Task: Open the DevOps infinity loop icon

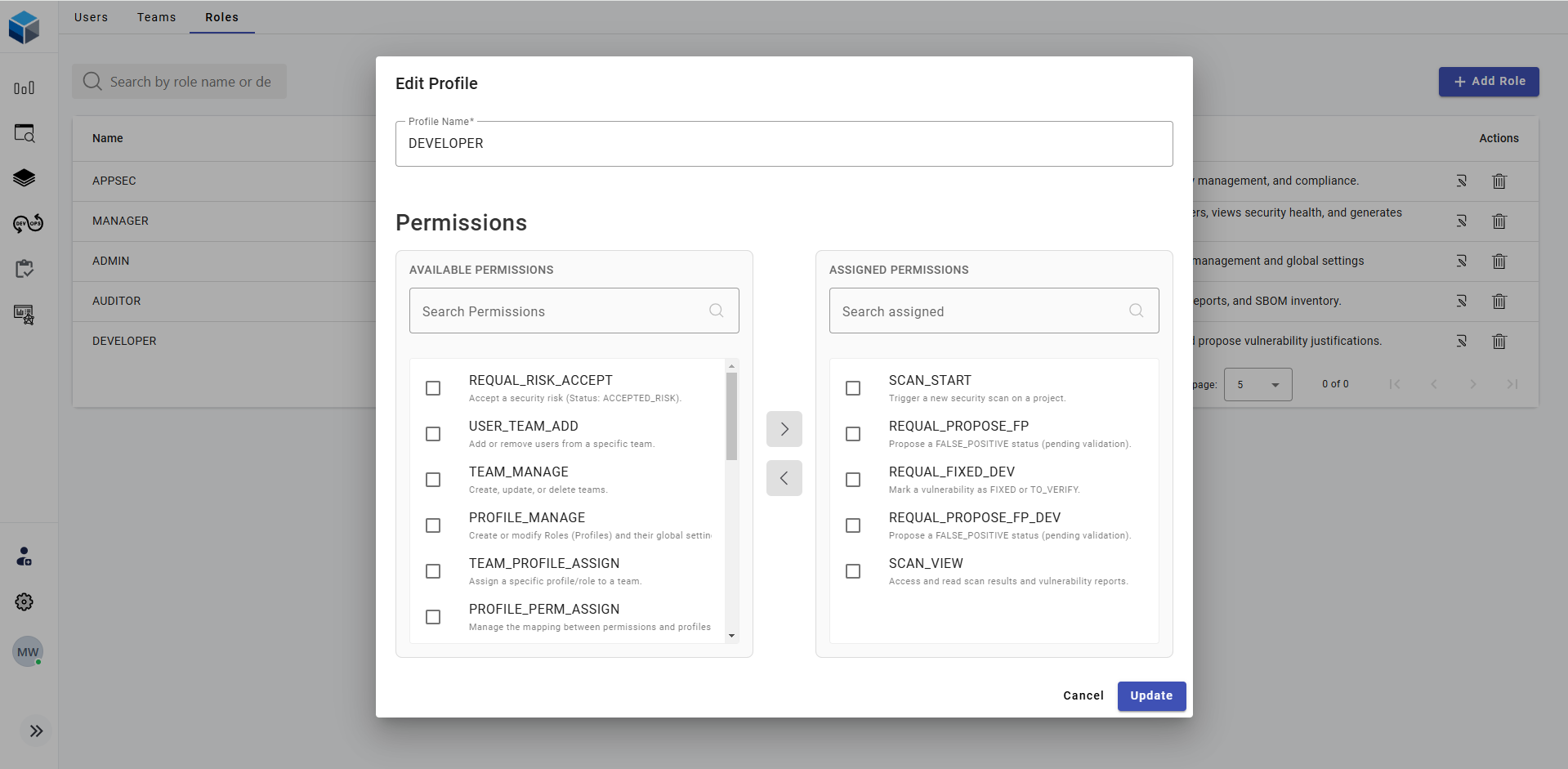Action: pos(28,223)
